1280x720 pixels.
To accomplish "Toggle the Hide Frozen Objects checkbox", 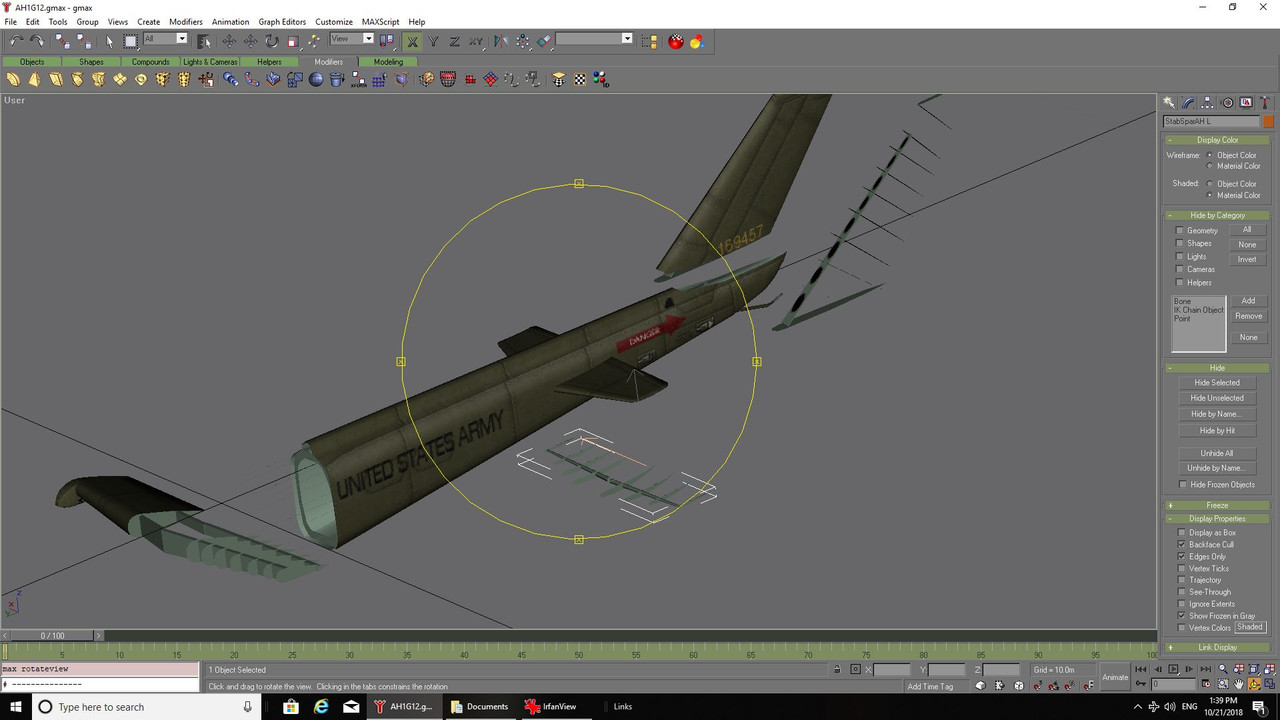I will pyautogui.click(x=1183, y=485).
